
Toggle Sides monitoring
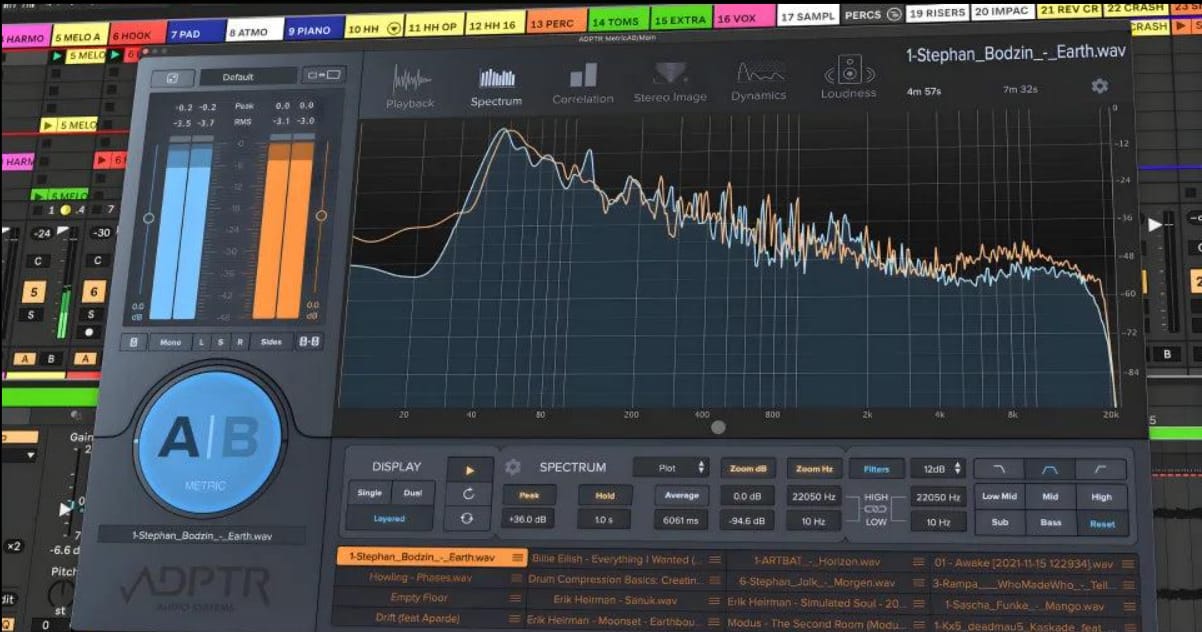(x=271, y=342)
